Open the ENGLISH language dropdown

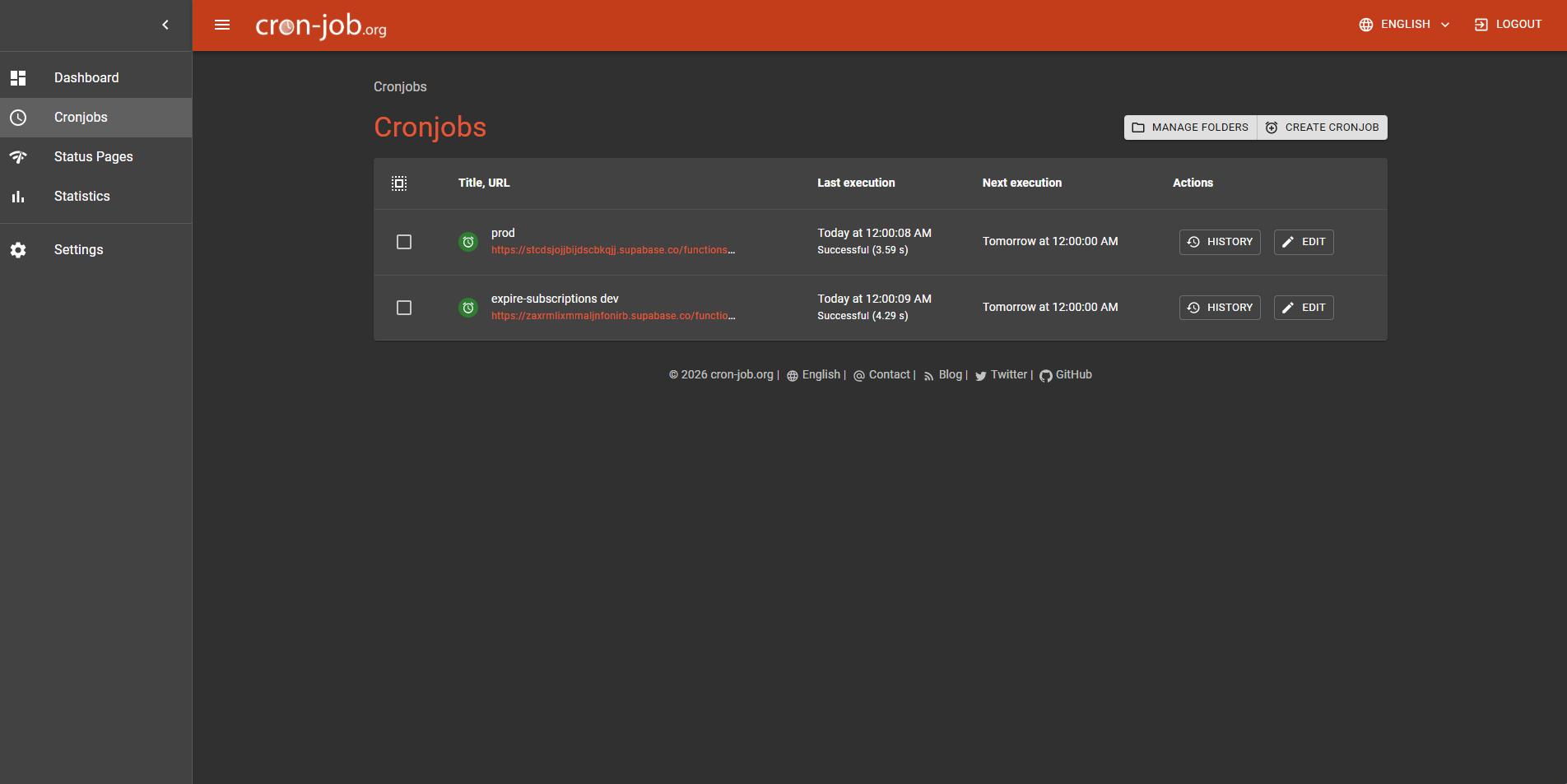pyautogui.click(x=1404, y=25)
